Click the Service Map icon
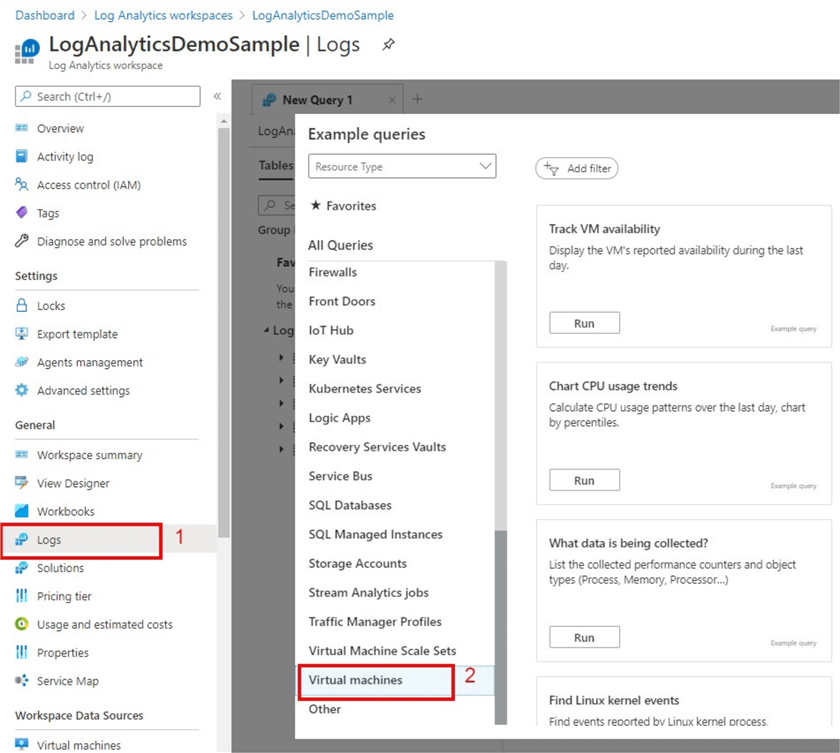The height and width of the screenshot is (753, 840). 21,680
